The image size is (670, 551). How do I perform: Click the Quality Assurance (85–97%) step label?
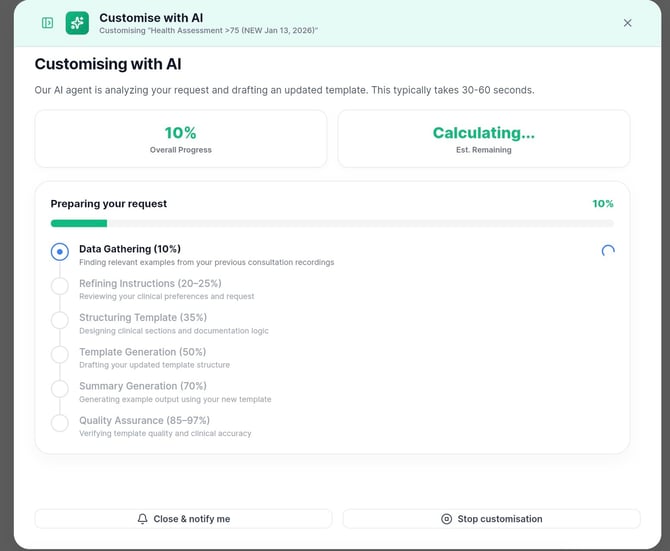point(150,420)
